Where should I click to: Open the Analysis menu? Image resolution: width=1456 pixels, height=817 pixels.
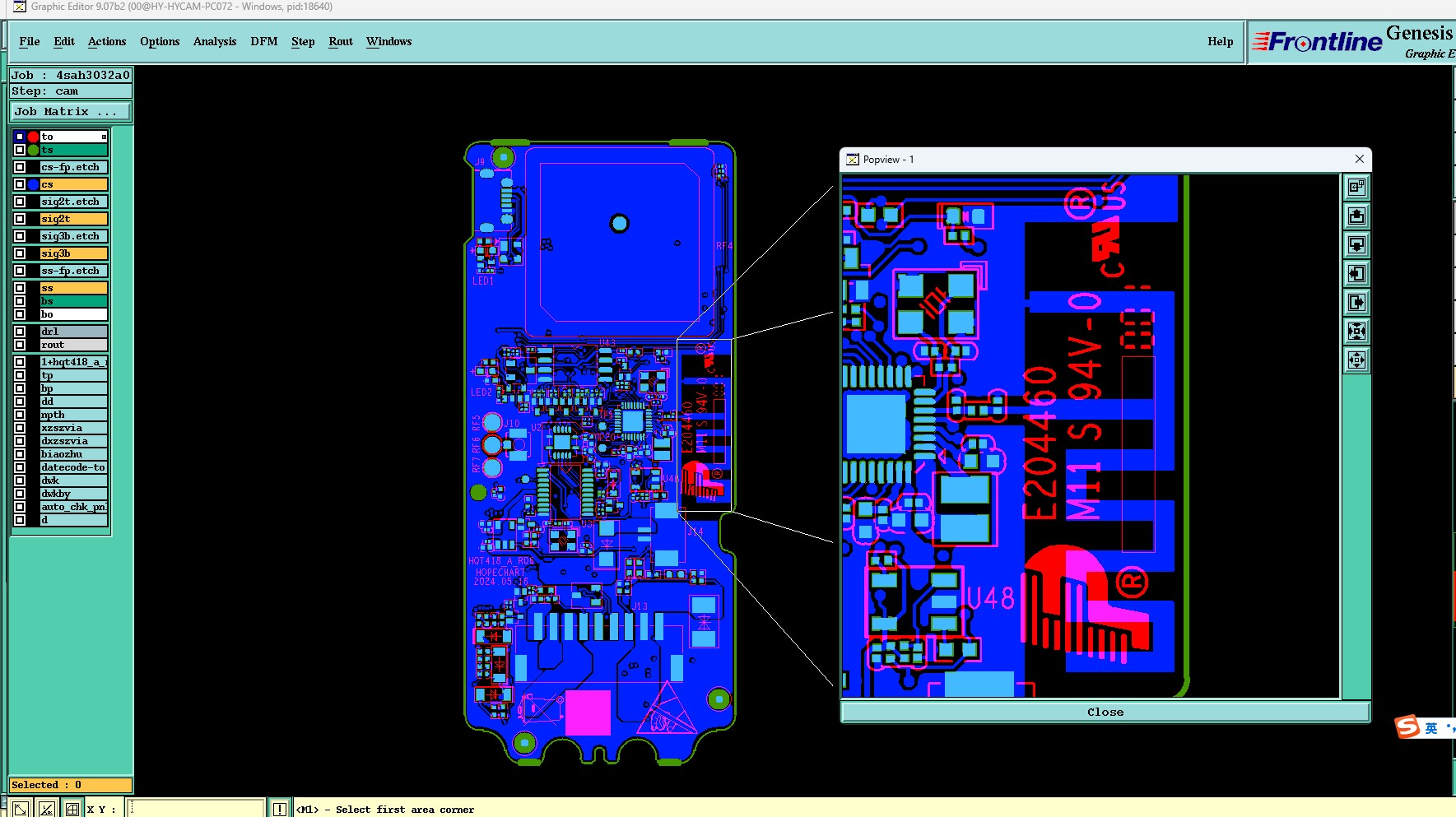215,41
